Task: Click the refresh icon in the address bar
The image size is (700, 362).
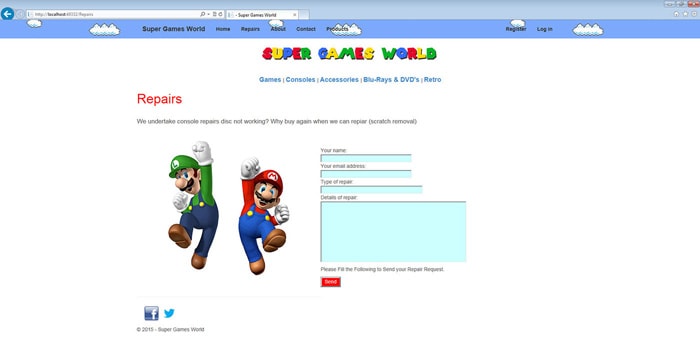Action: (x=220, y=14)
